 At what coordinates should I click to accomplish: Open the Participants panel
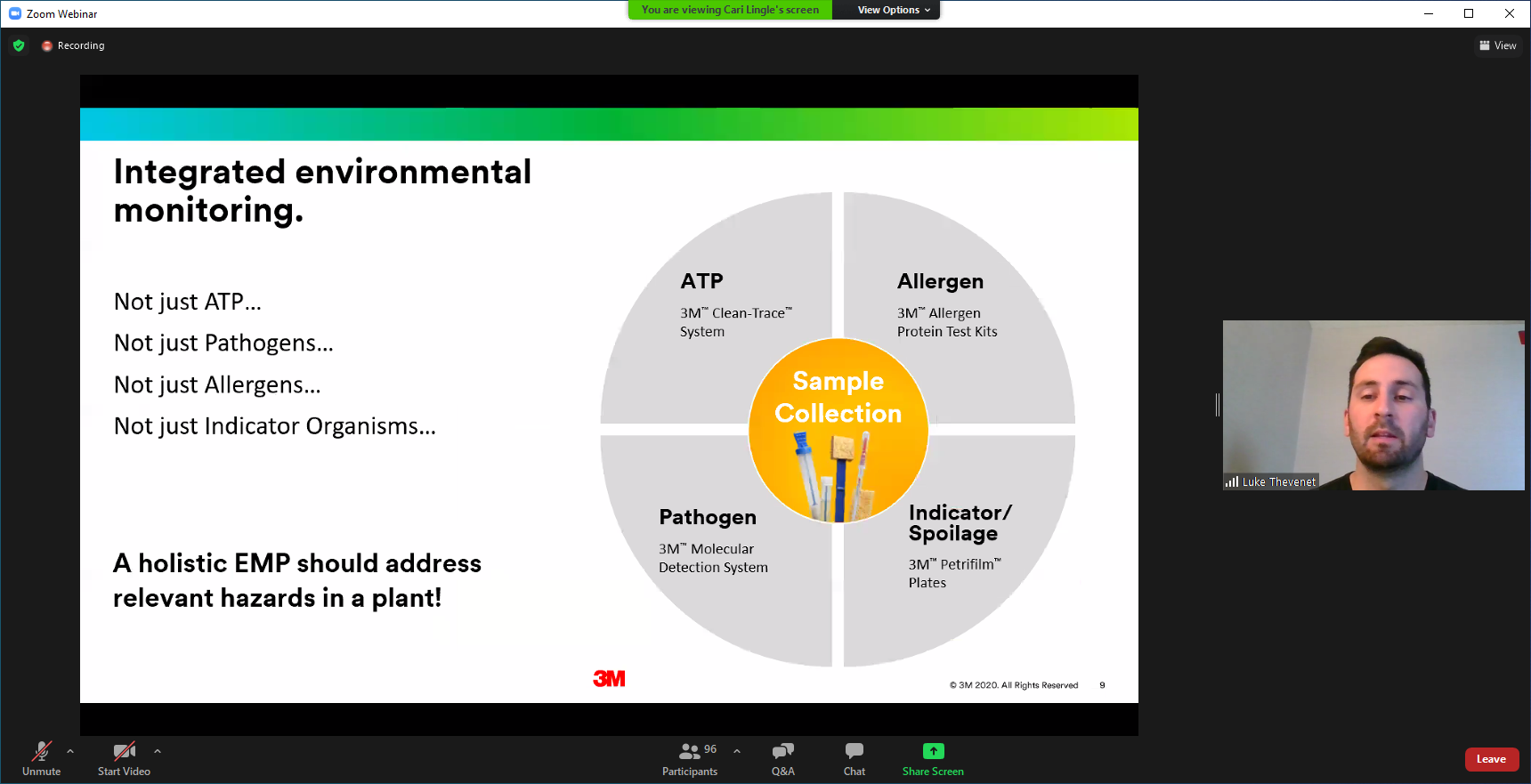tap(690, 759)
